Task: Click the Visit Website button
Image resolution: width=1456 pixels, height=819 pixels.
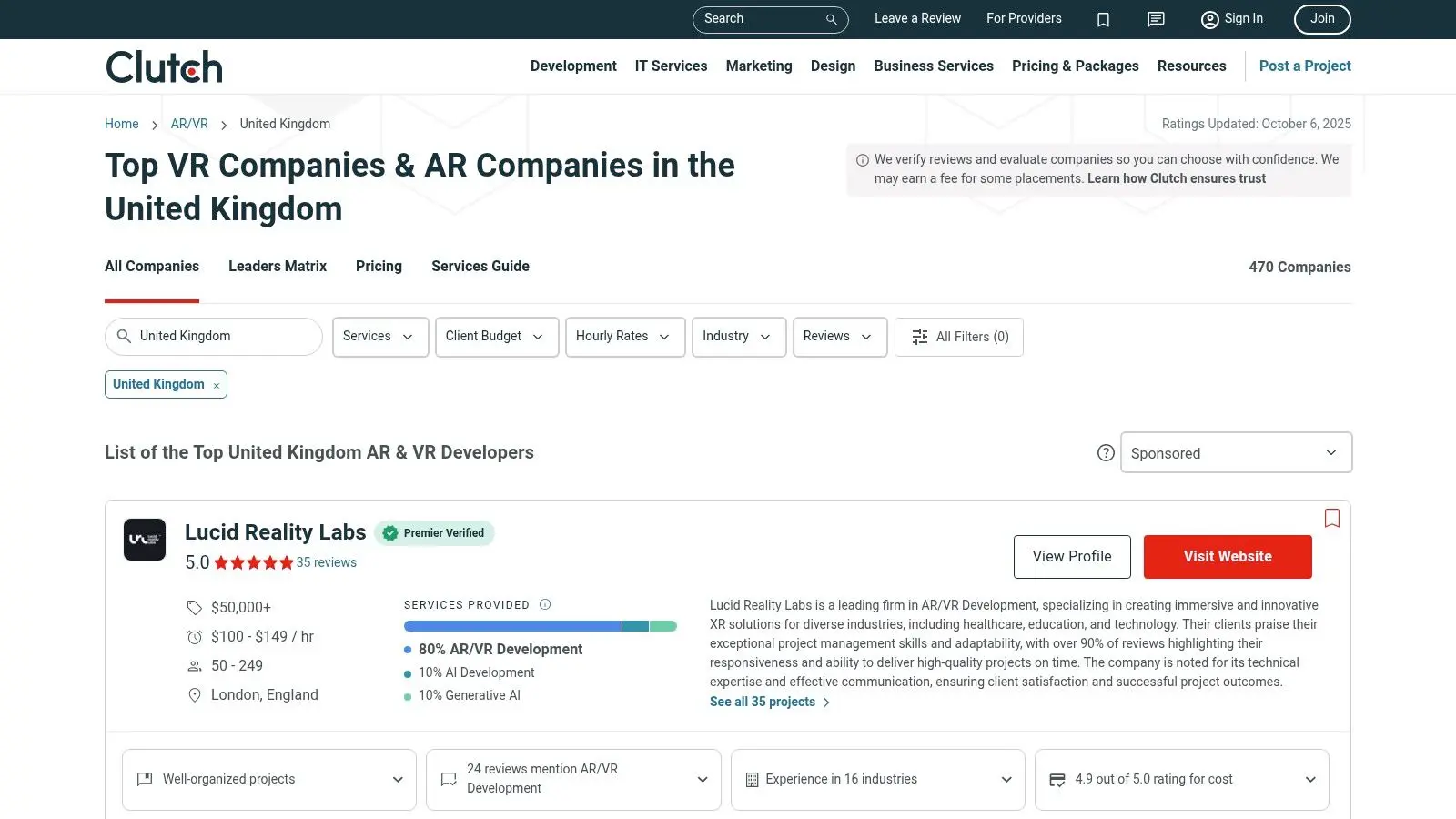Action: 1227,556
